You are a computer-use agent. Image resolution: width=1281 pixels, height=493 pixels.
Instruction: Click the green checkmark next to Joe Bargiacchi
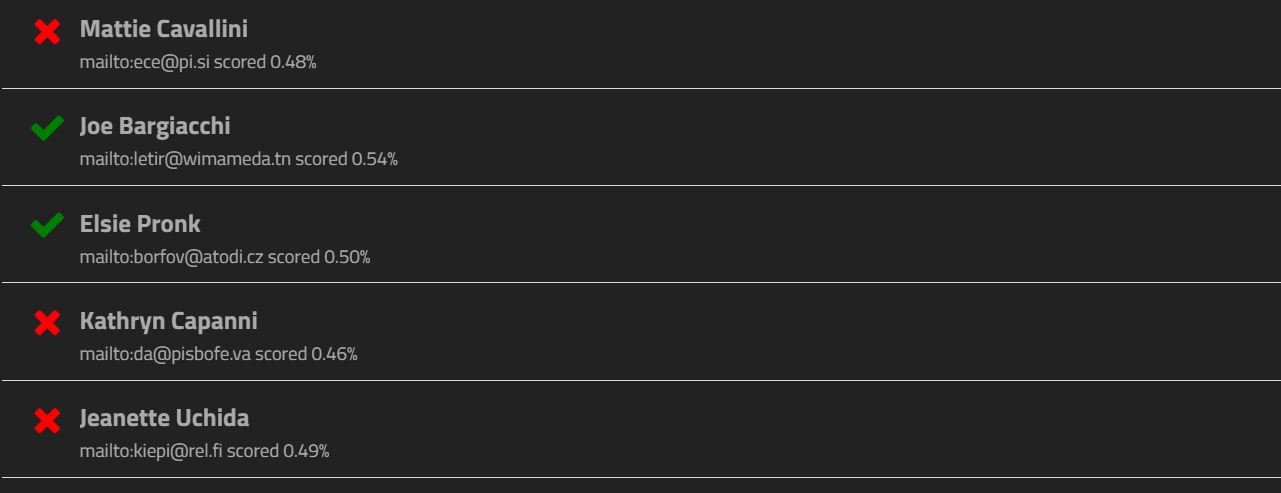[x=47, y=129]
